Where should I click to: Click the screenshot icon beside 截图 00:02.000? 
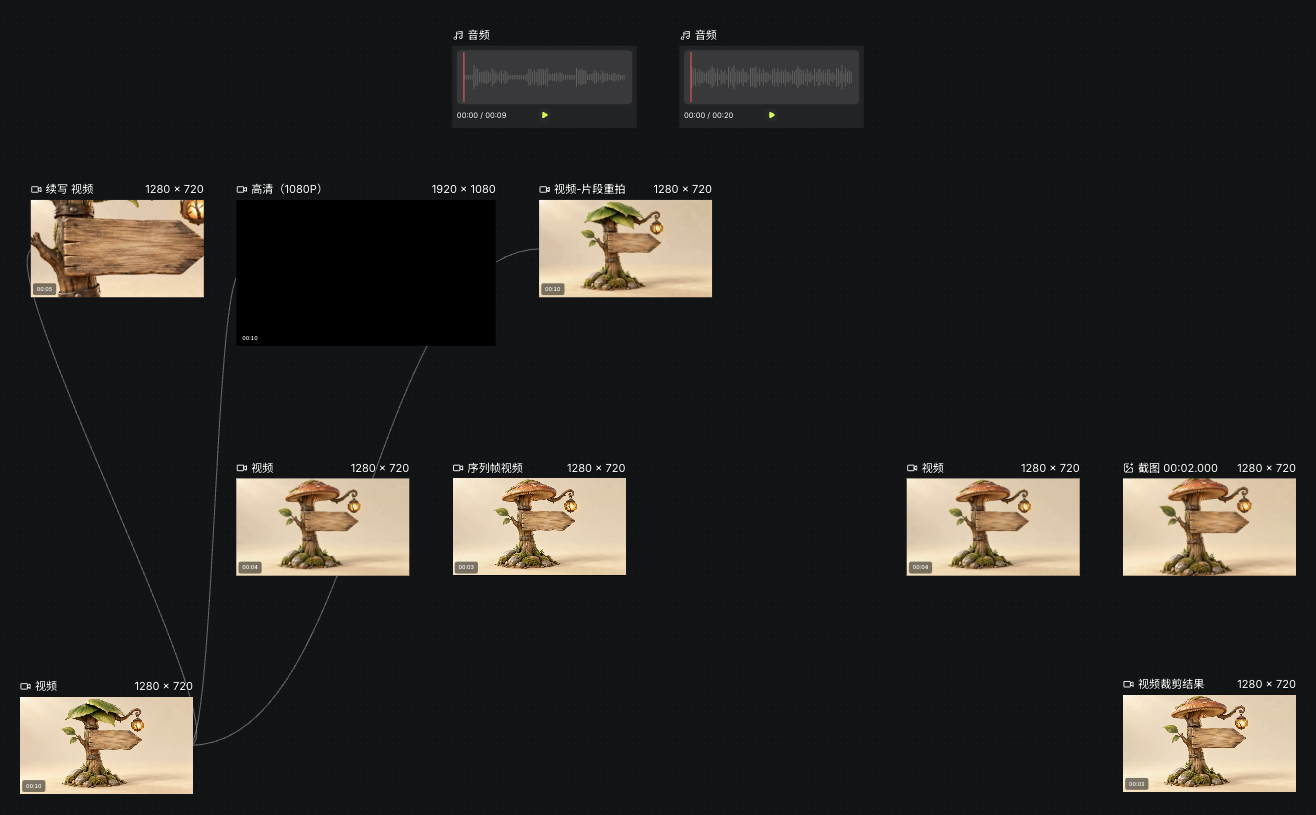(x=1129, y=468)
